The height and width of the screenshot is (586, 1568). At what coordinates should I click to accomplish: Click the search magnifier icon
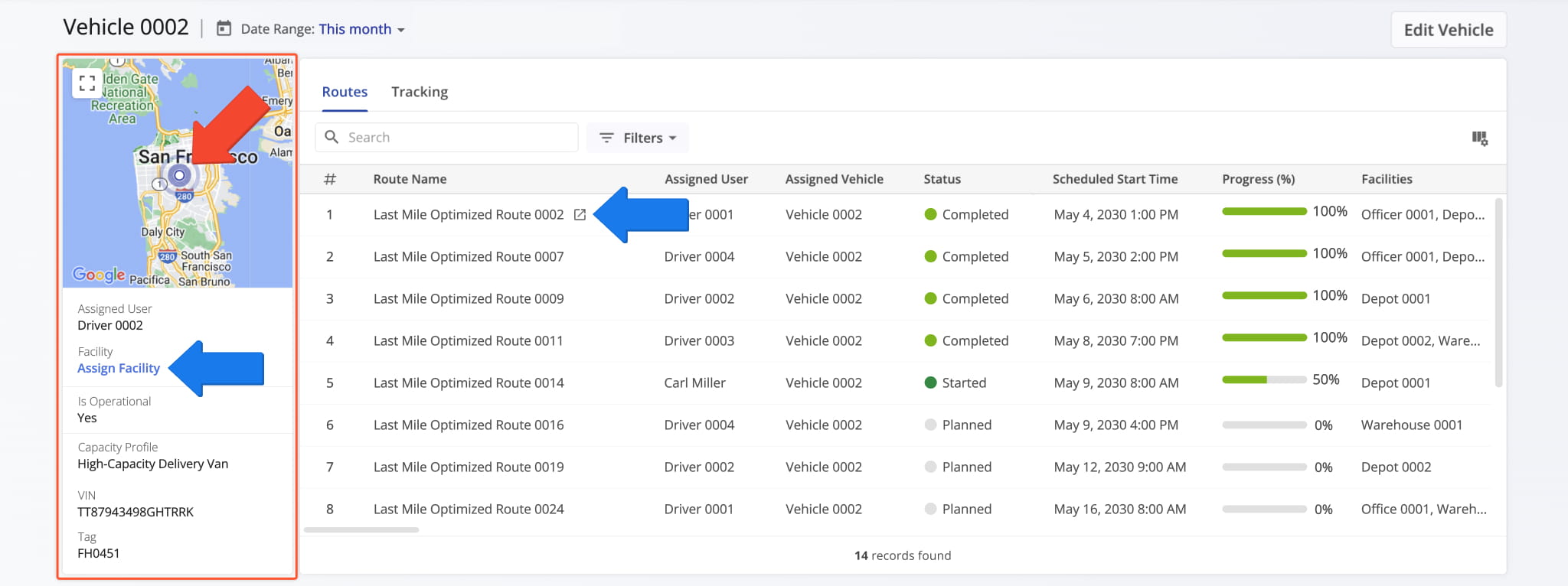tap(332, 138)
